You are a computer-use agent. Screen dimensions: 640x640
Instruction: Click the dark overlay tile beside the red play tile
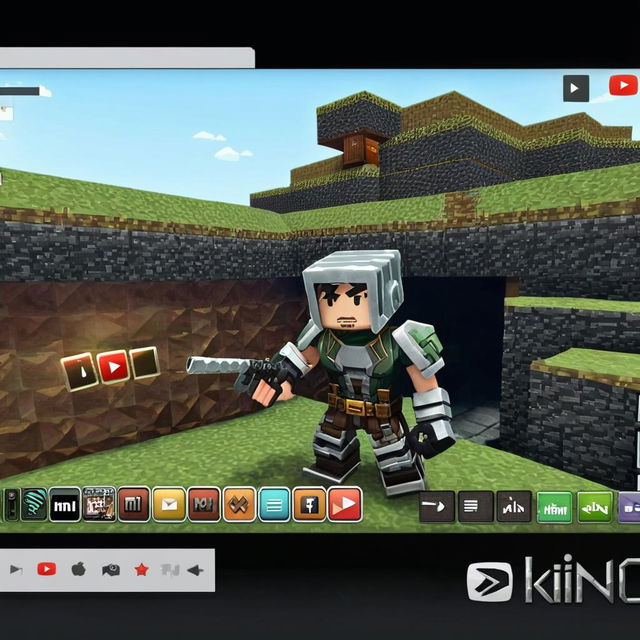79,371
